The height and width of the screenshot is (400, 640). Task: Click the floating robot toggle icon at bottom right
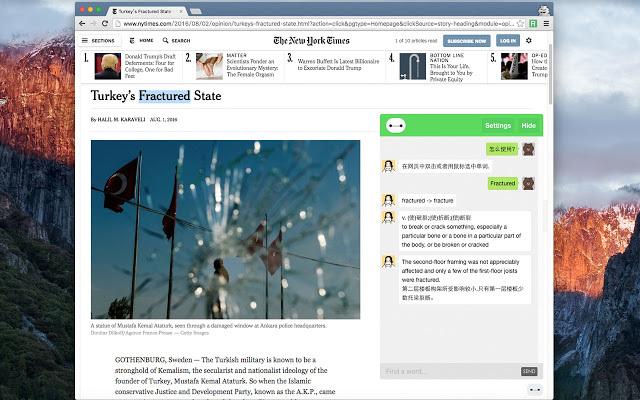click(535, 390)
